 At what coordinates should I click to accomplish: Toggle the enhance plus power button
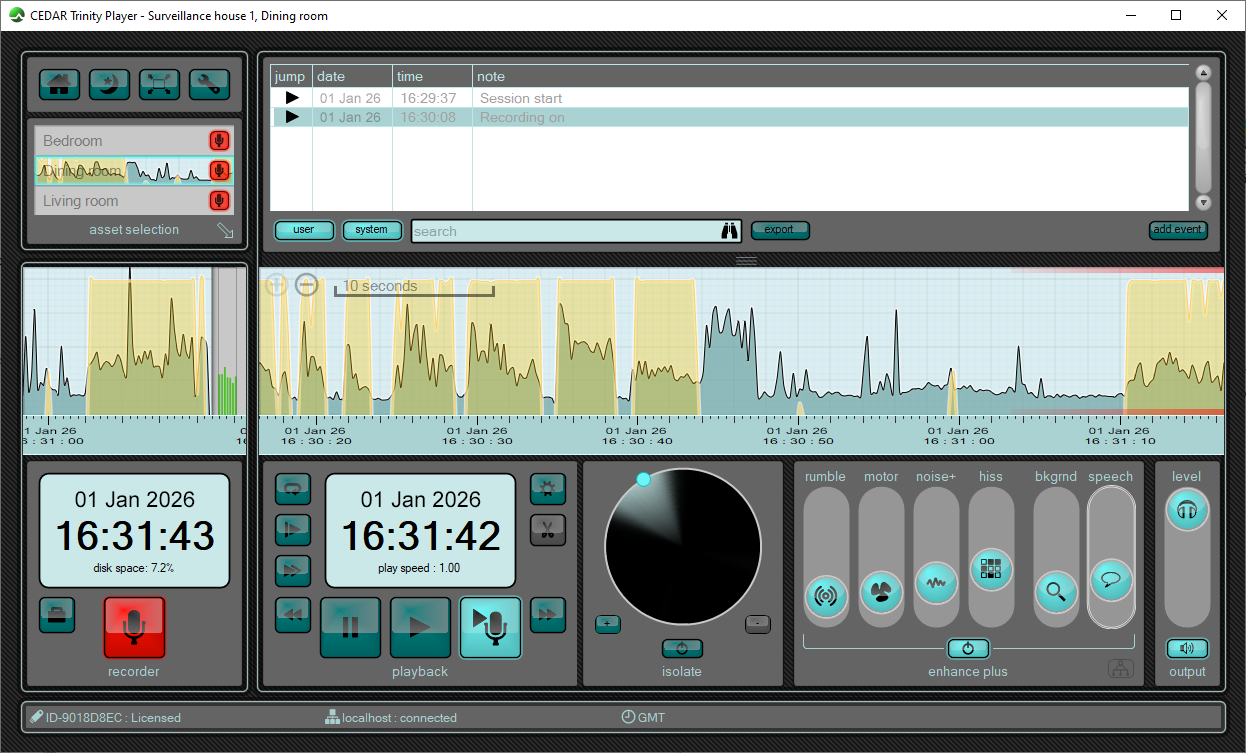pos(968,648)
